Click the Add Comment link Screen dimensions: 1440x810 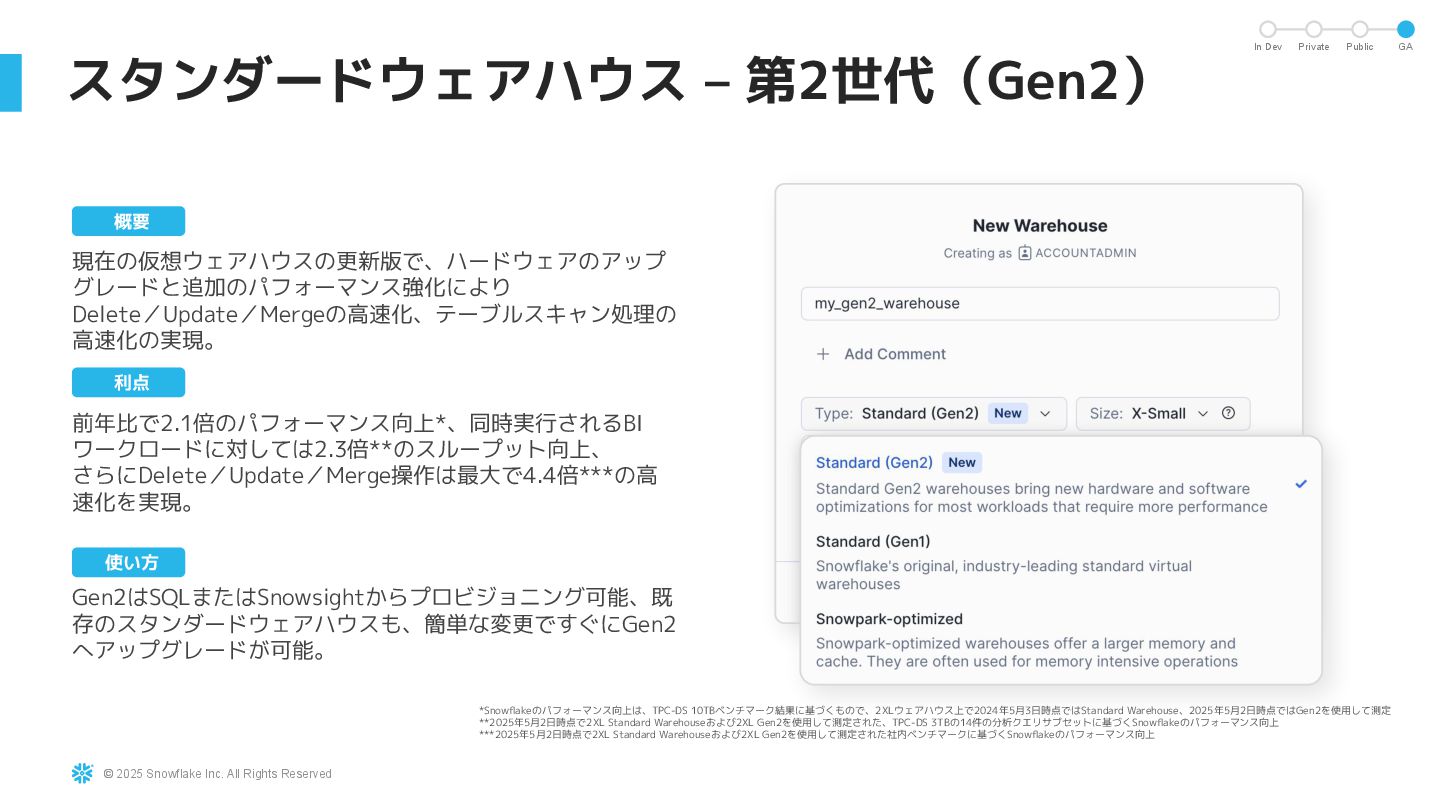click(x=895, y=354)
